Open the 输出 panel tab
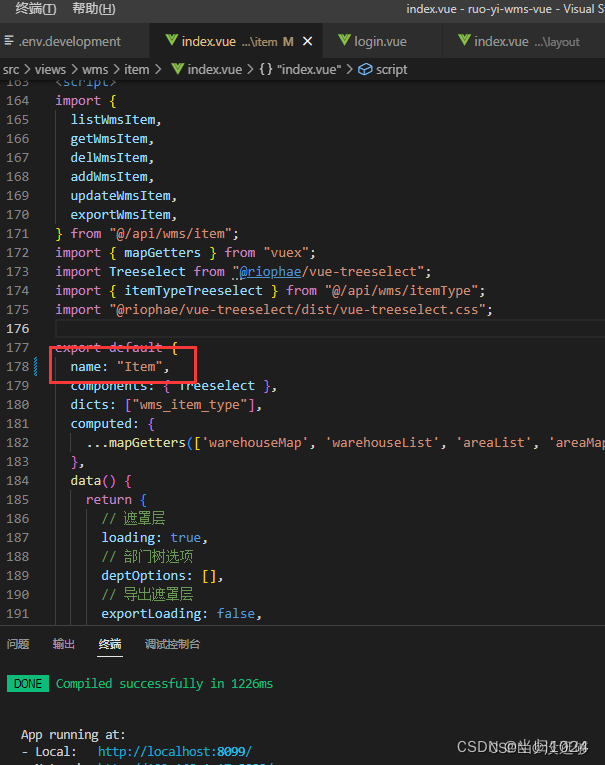Viewport: 605px width, 765px height. (63, 644)
